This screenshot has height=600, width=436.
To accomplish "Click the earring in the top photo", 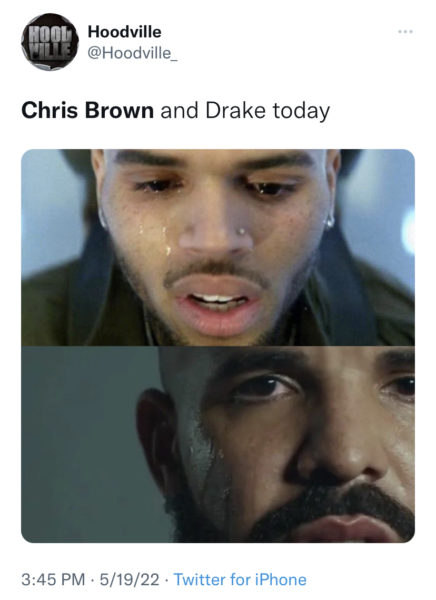I will (330, 222).
